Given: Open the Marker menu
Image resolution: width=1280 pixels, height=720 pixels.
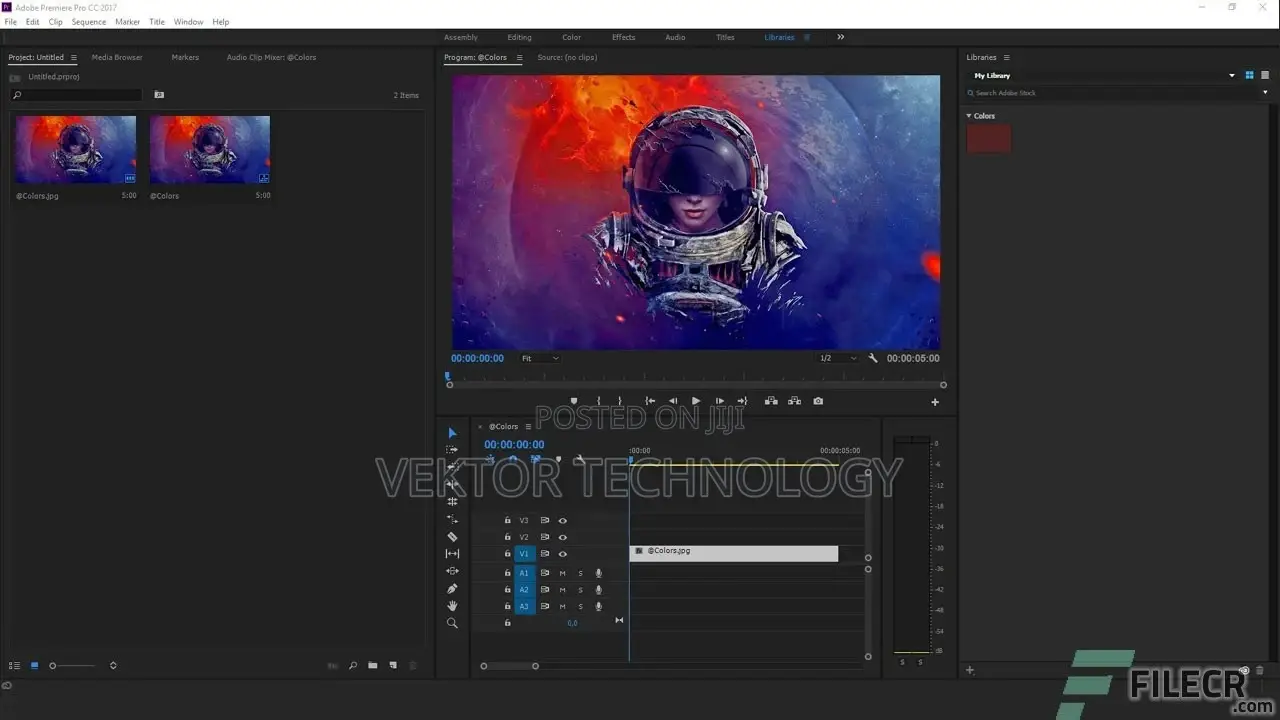Looking at the screenshot, I should click(128, 21).
